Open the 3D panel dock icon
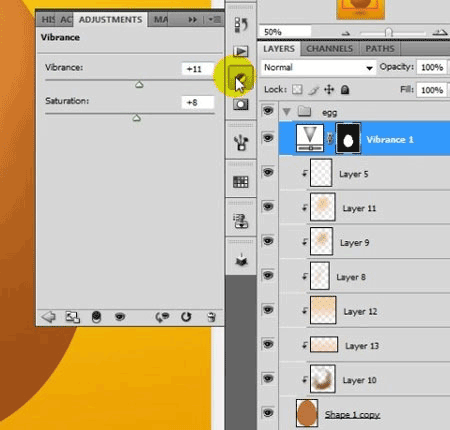This screenshot has height=430, width=450. click(x=241, y=260)
